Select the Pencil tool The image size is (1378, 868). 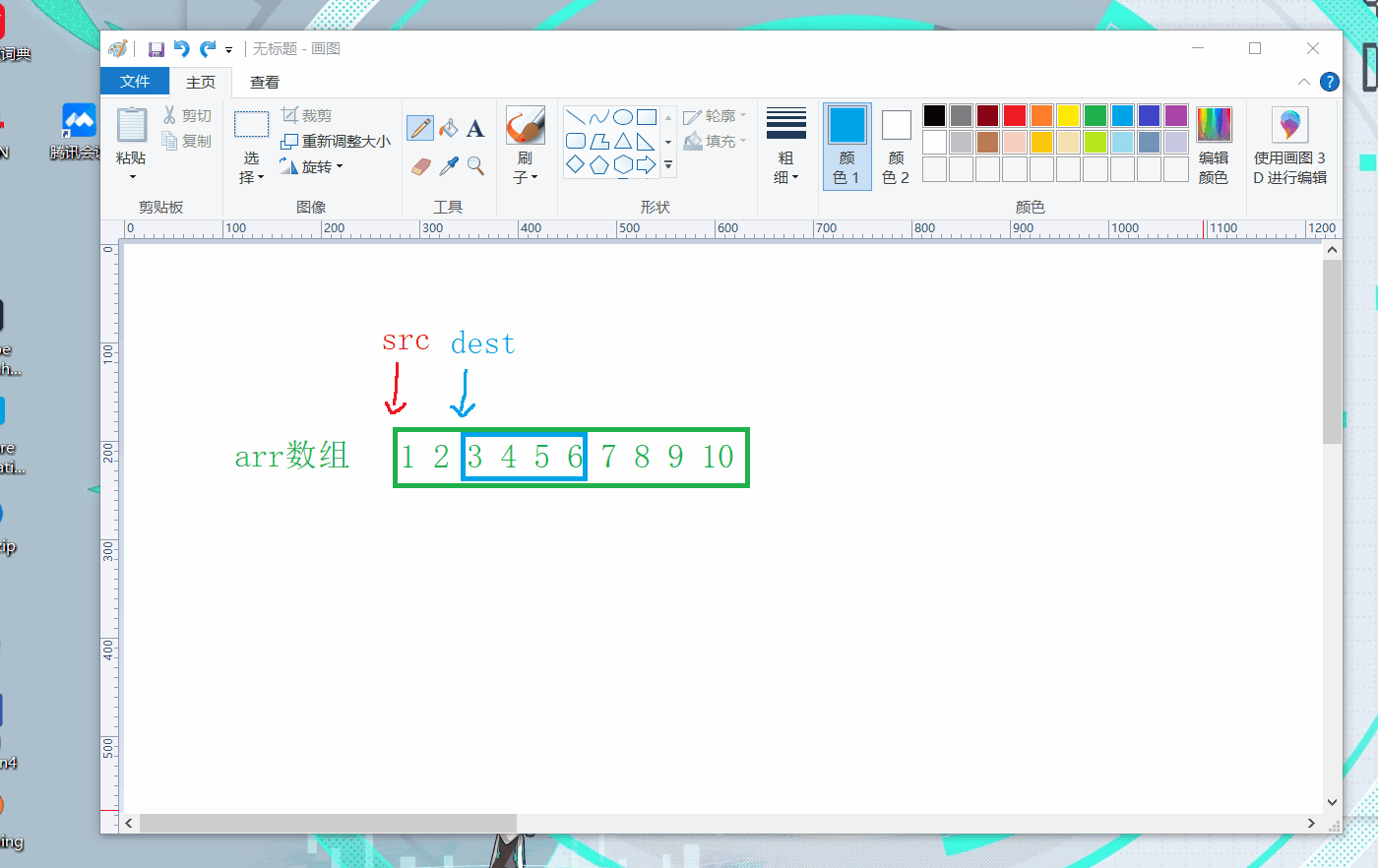420,128
